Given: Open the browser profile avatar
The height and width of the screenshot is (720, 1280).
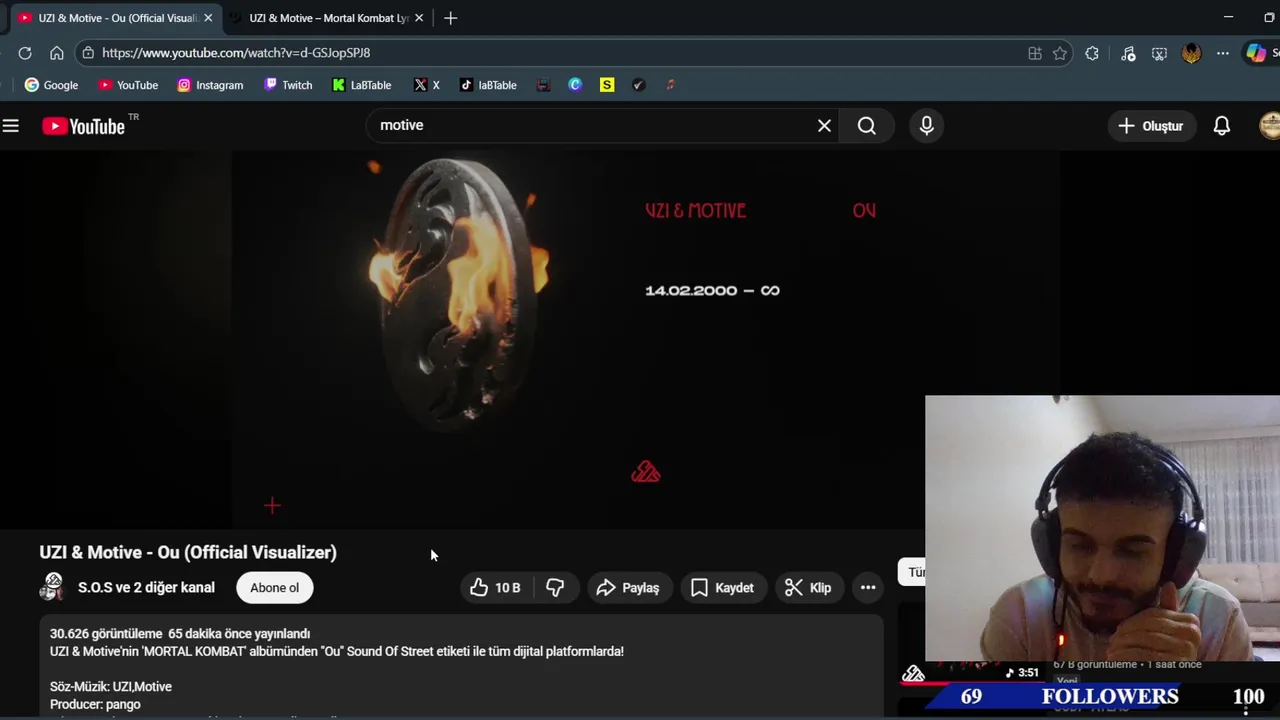Looking at the screenshot, I should 1191,53.
